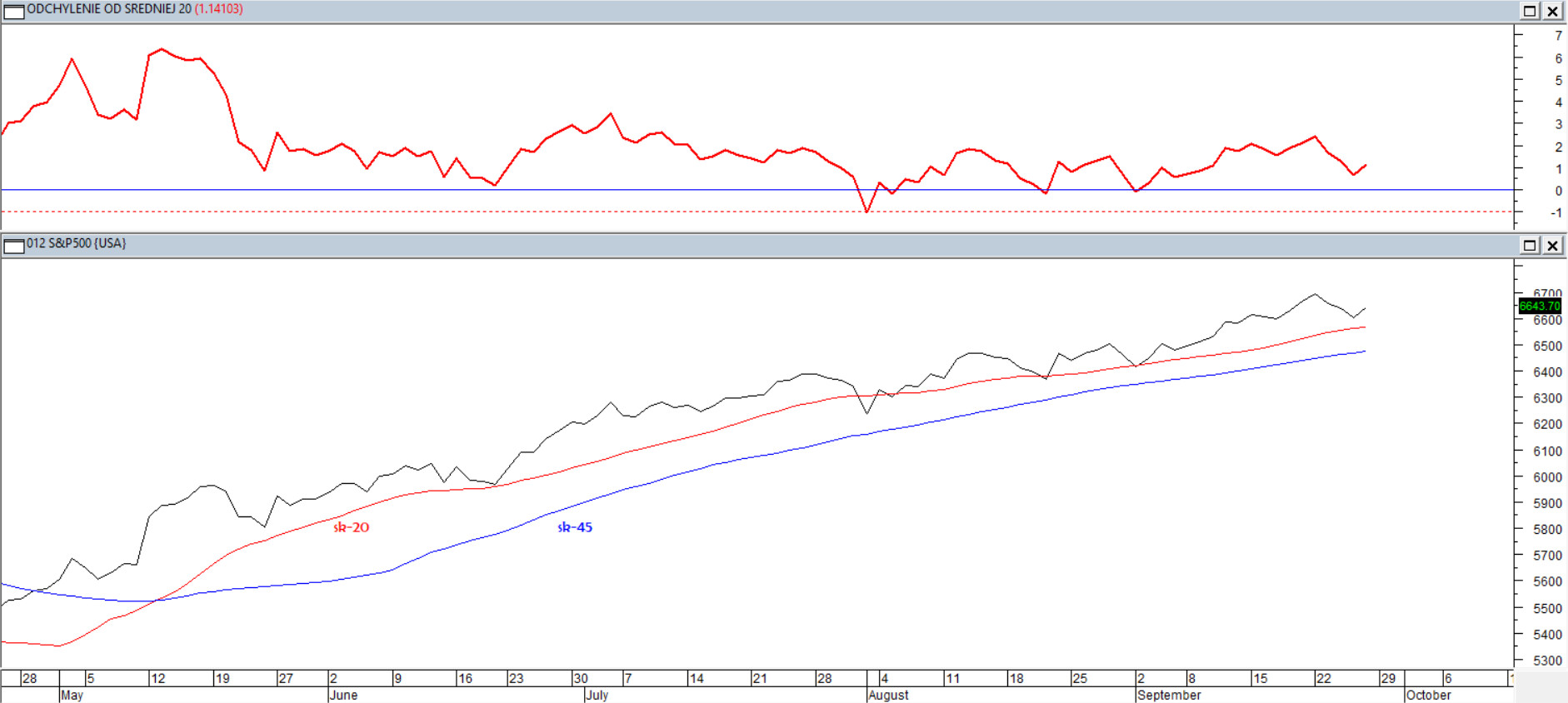The image size is (1568, 703).
Task: Select the red 1.14103 indicator value
Action: 218,9
